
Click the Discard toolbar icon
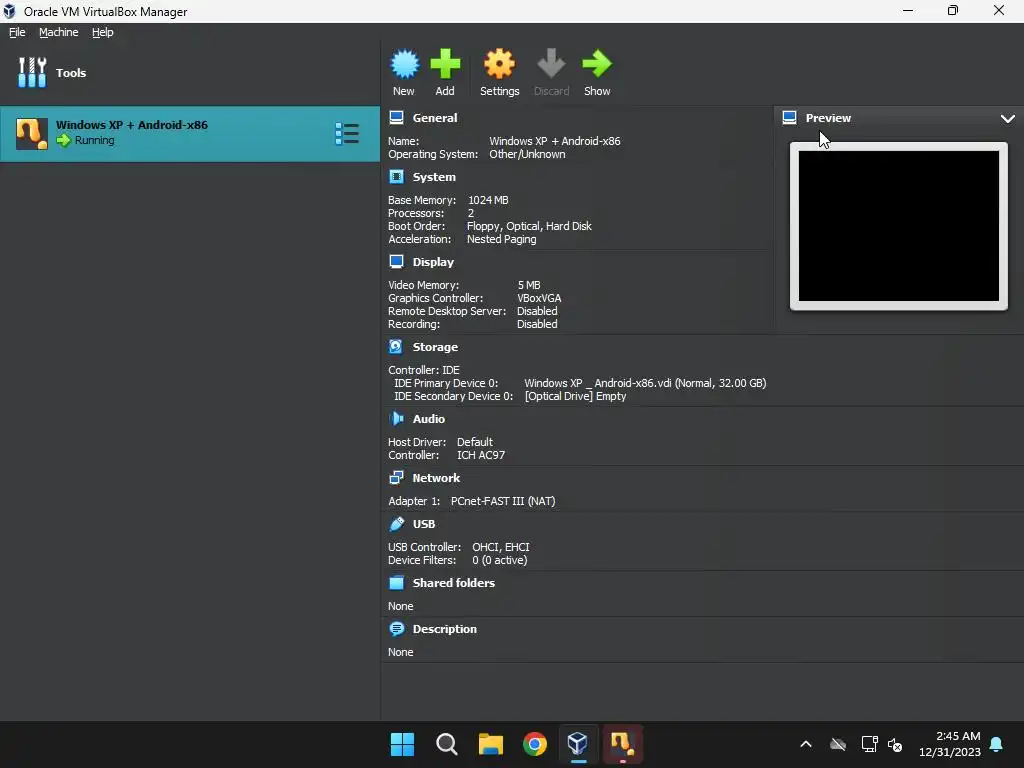[551, 65]
